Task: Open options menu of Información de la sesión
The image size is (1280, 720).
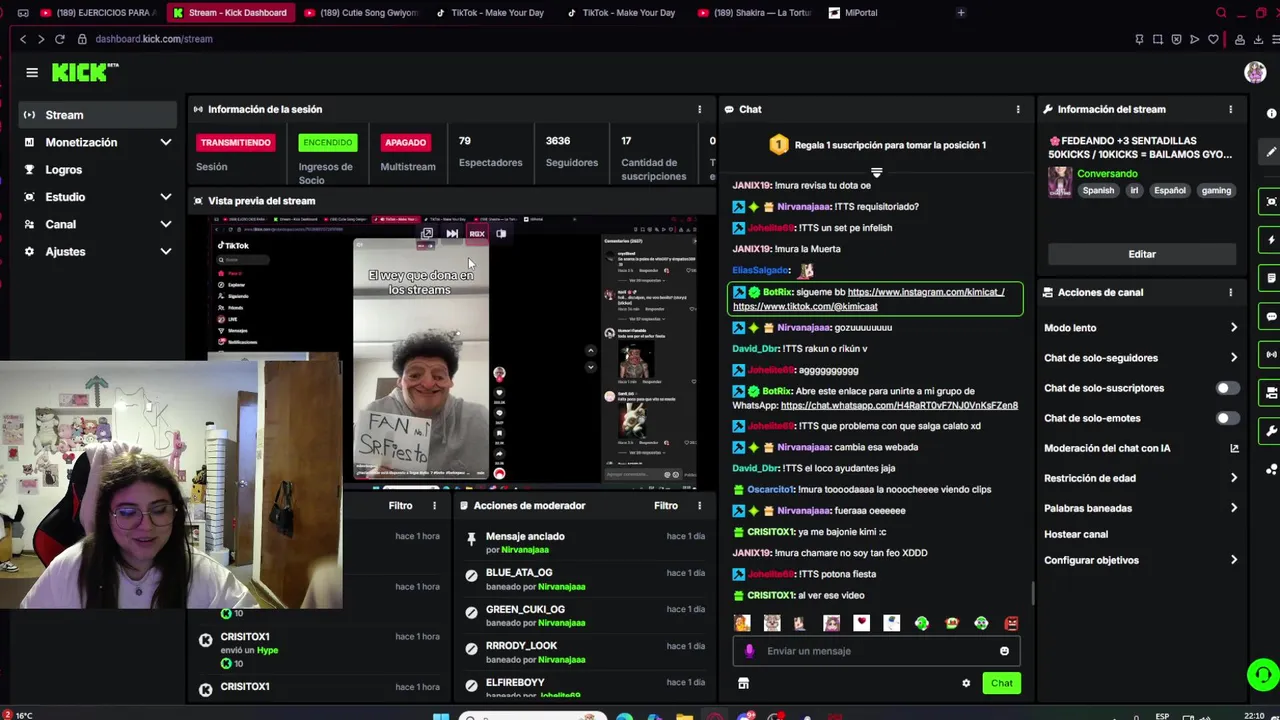Action: click(699, 109)
